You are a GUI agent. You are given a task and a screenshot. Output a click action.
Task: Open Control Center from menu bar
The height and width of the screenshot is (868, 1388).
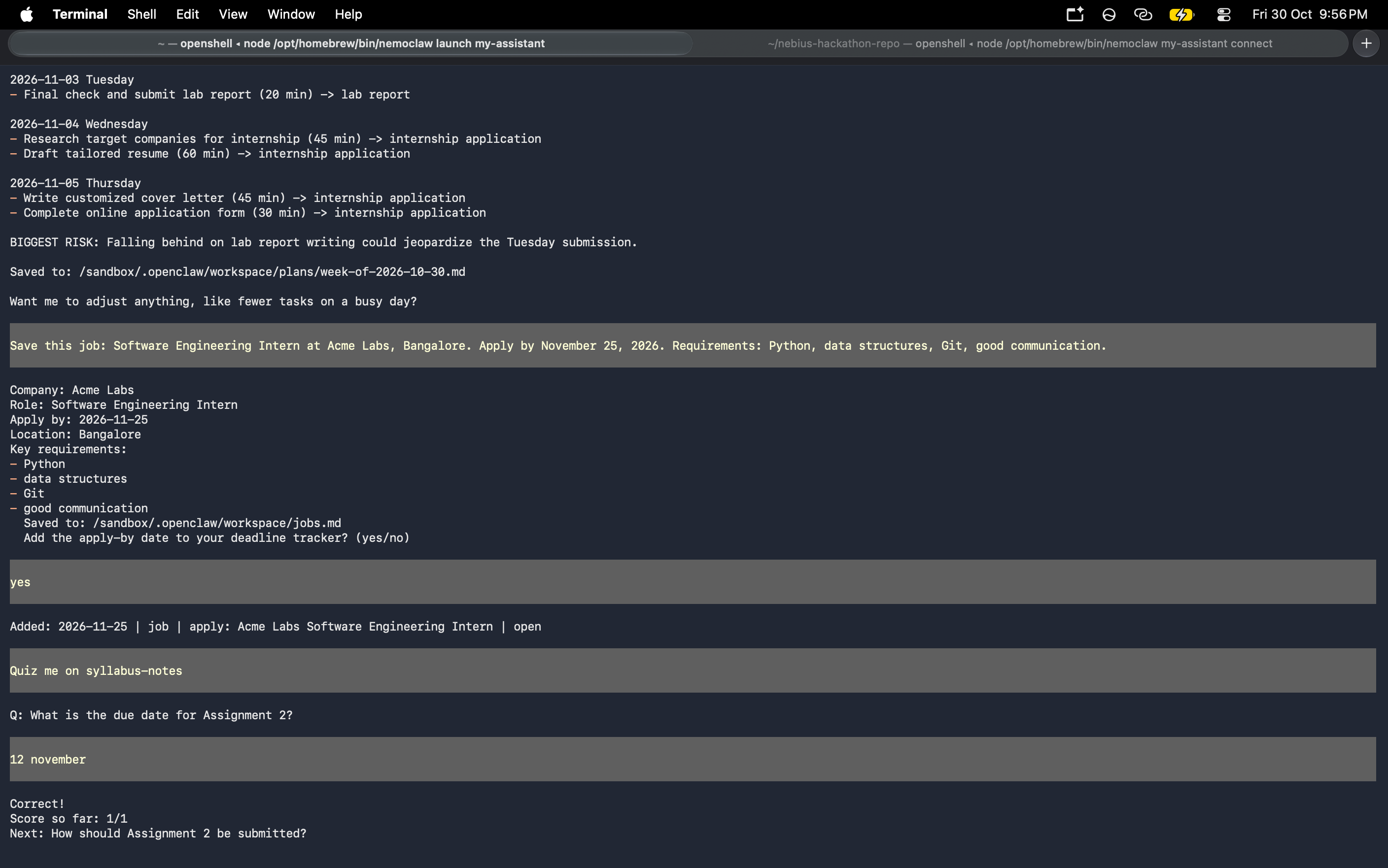click(1224, 14)
